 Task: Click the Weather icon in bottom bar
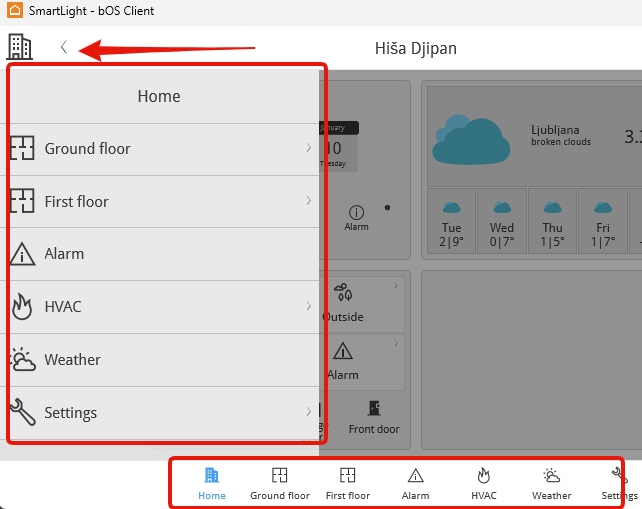point(552,475)
